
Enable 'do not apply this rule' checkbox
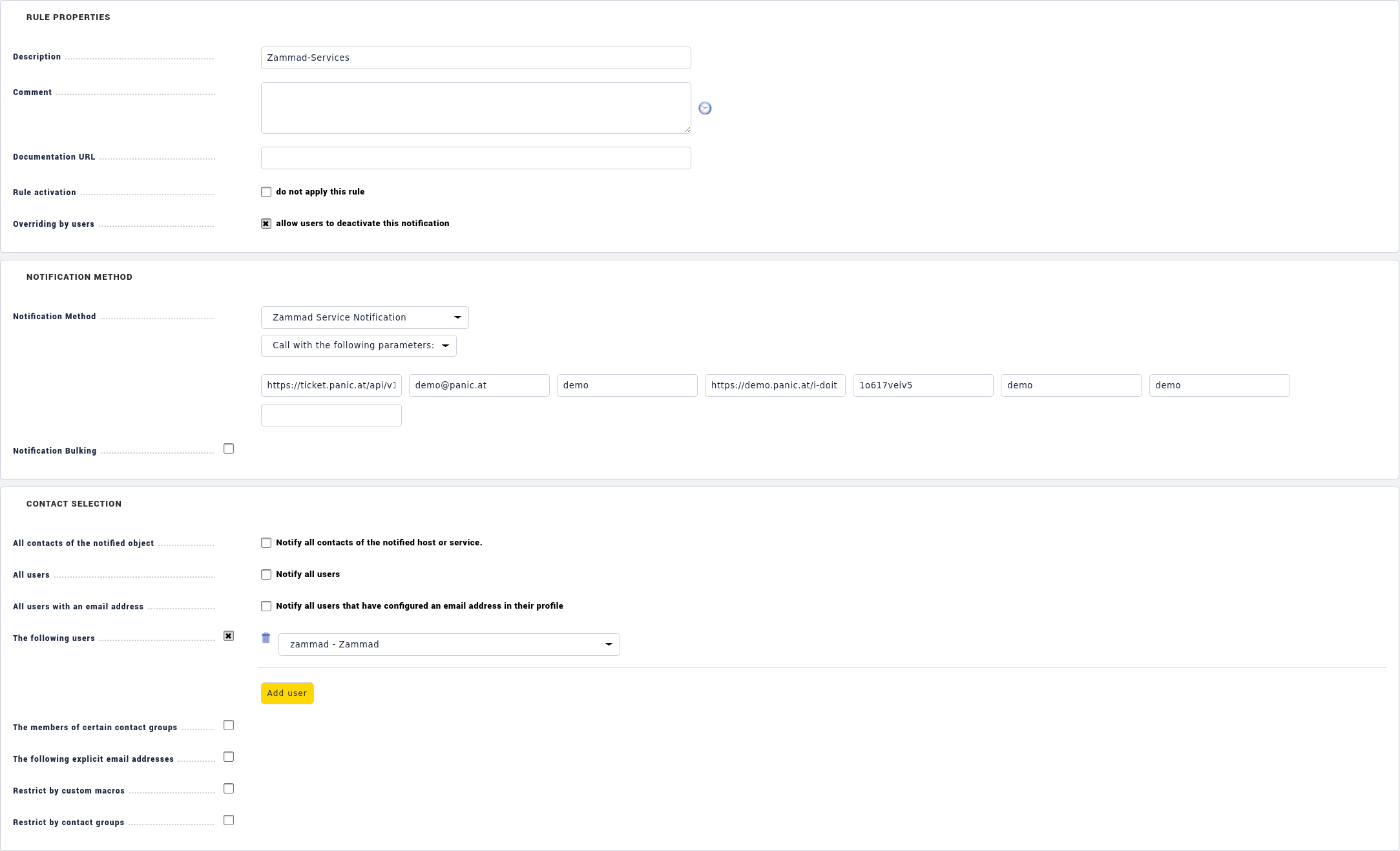click(266, 192)
